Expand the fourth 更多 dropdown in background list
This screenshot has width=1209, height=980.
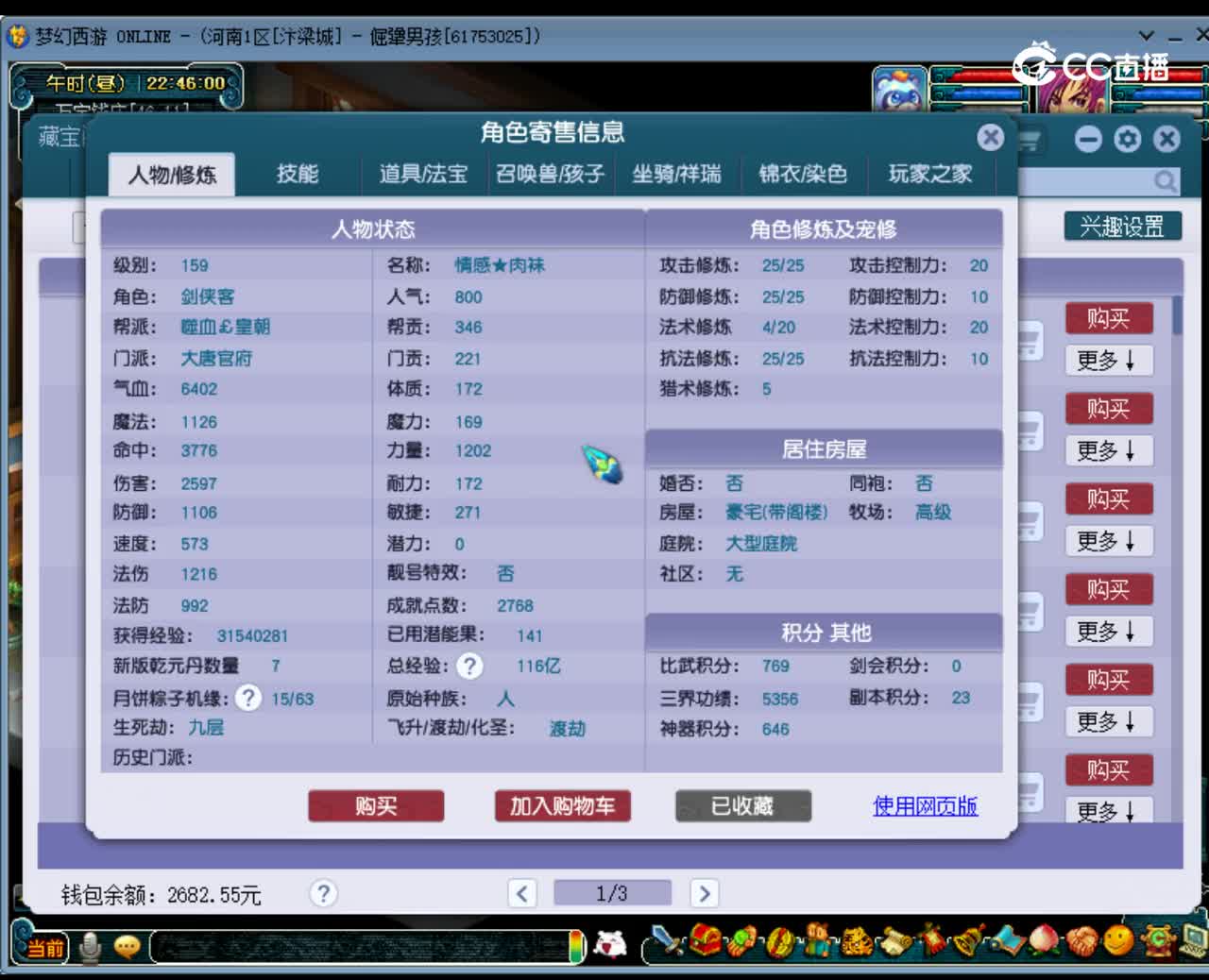(x=1109, y=632)
